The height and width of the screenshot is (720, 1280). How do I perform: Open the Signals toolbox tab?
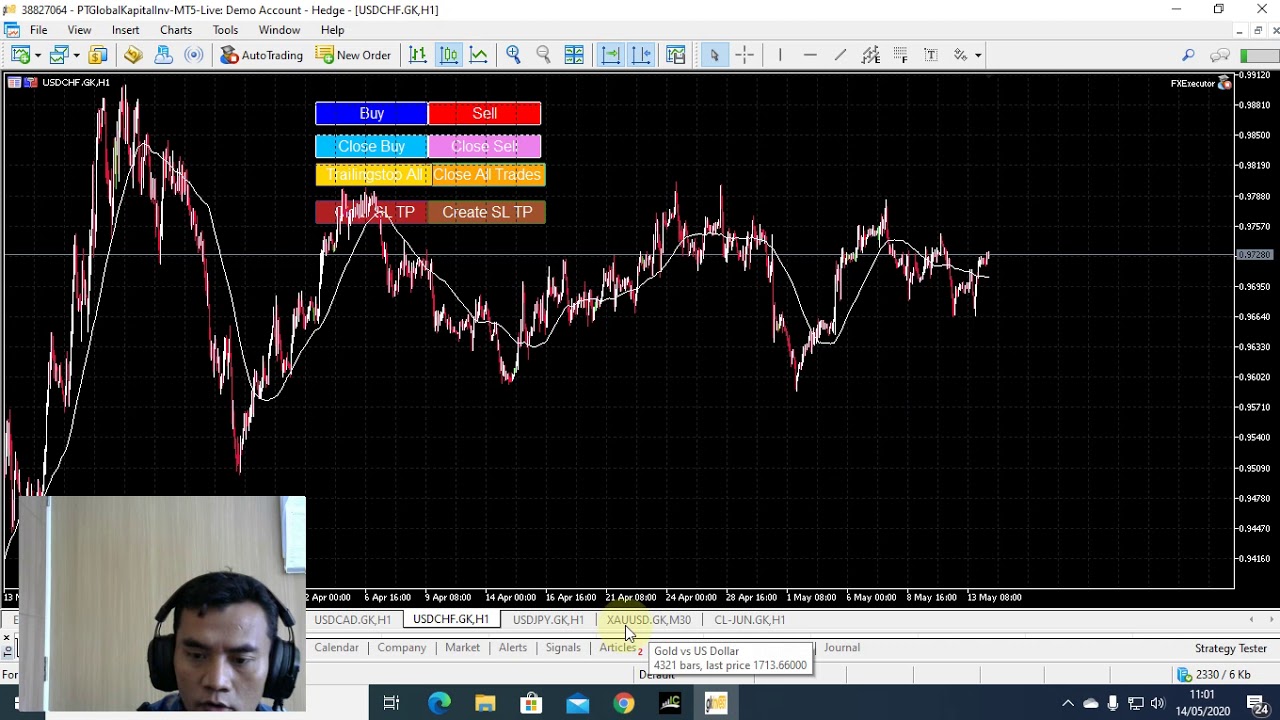[563, 648]
